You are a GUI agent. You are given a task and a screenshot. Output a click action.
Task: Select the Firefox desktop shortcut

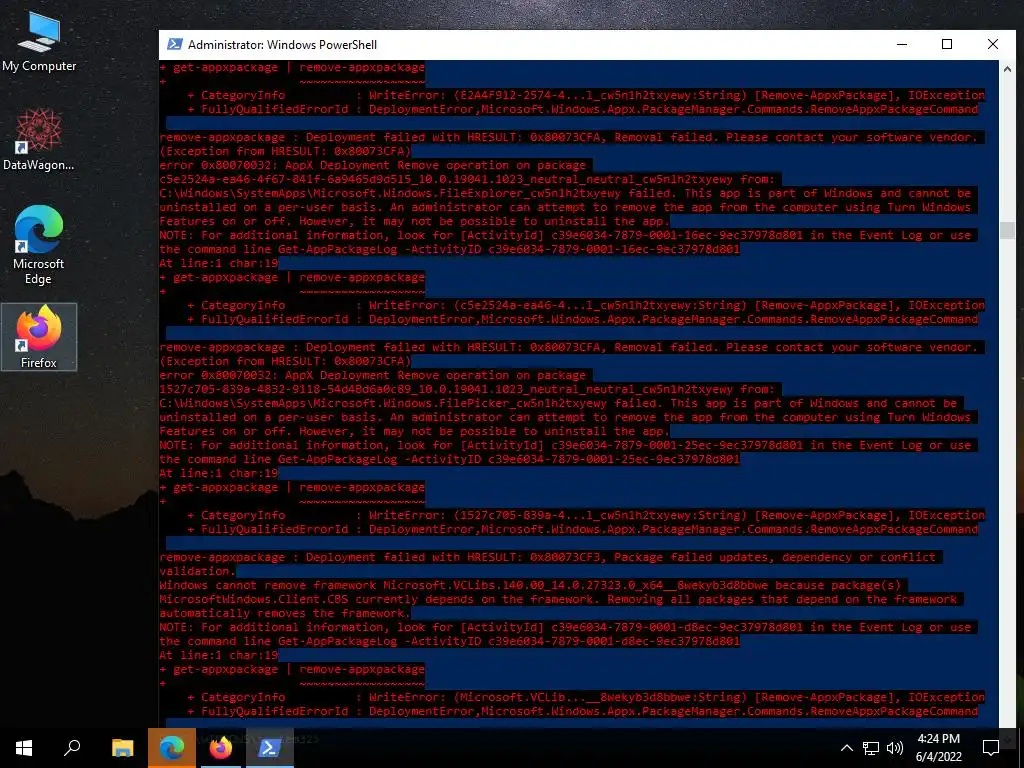tap(39, 337)
